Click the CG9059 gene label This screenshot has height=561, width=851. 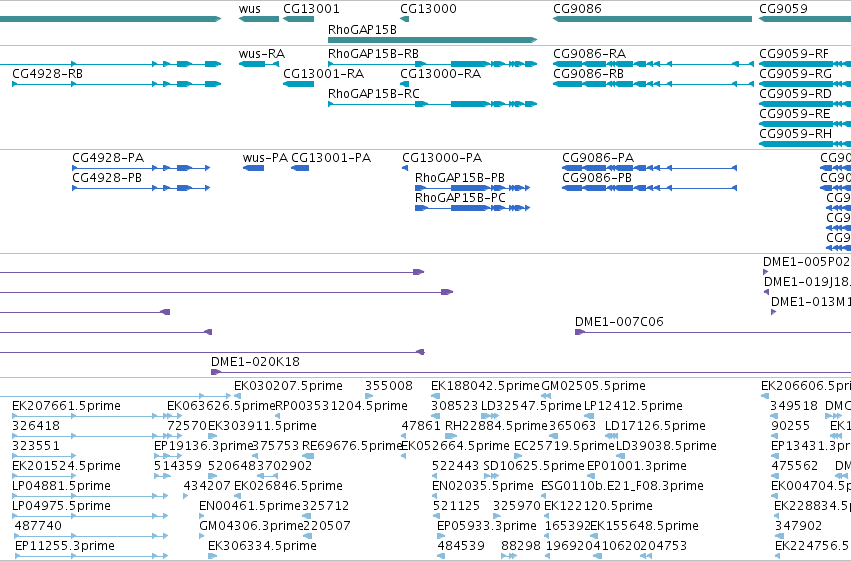point(783,9)
